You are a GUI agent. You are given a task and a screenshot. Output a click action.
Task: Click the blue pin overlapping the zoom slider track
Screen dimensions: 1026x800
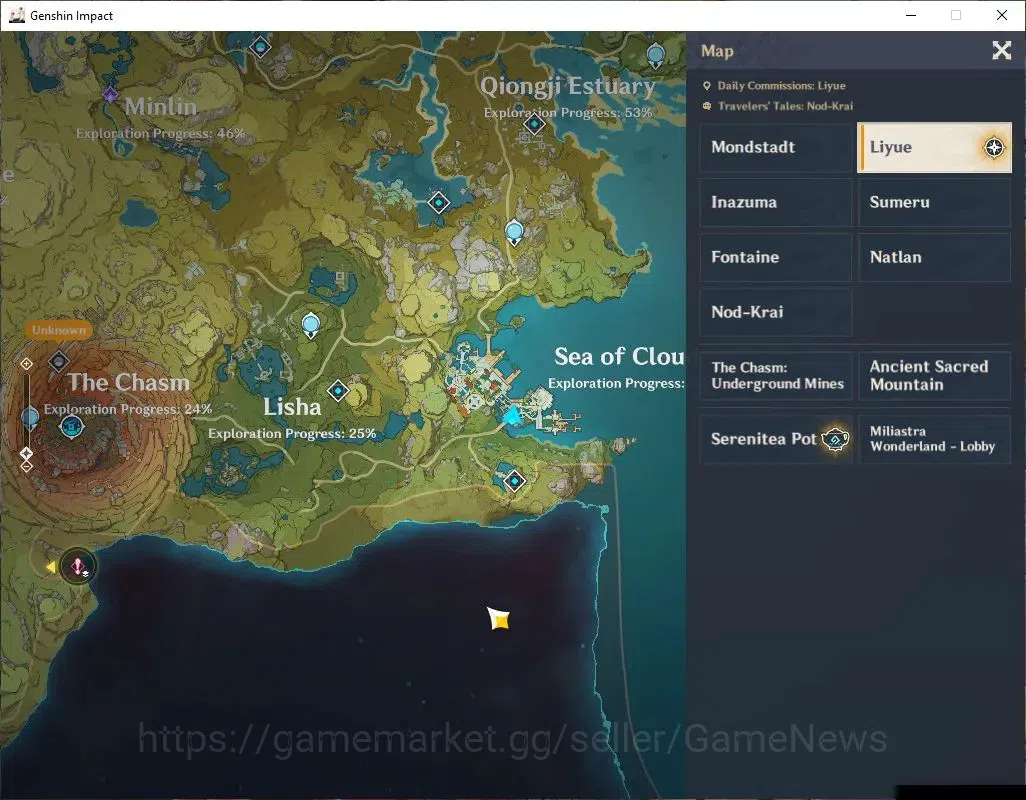pyautogui.click(x=29, y=417)
